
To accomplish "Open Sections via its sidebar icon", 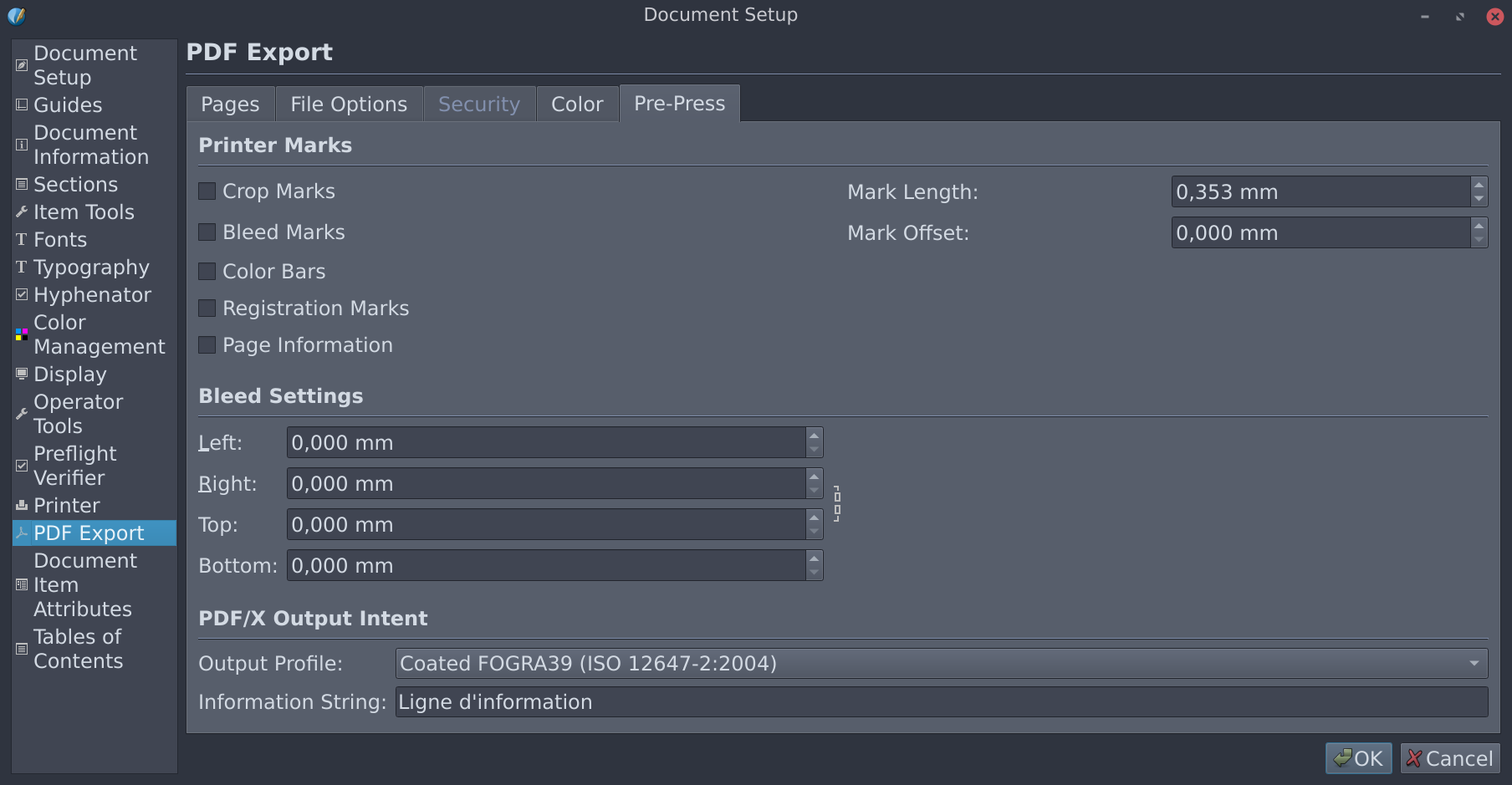I will tap(21, 184).
